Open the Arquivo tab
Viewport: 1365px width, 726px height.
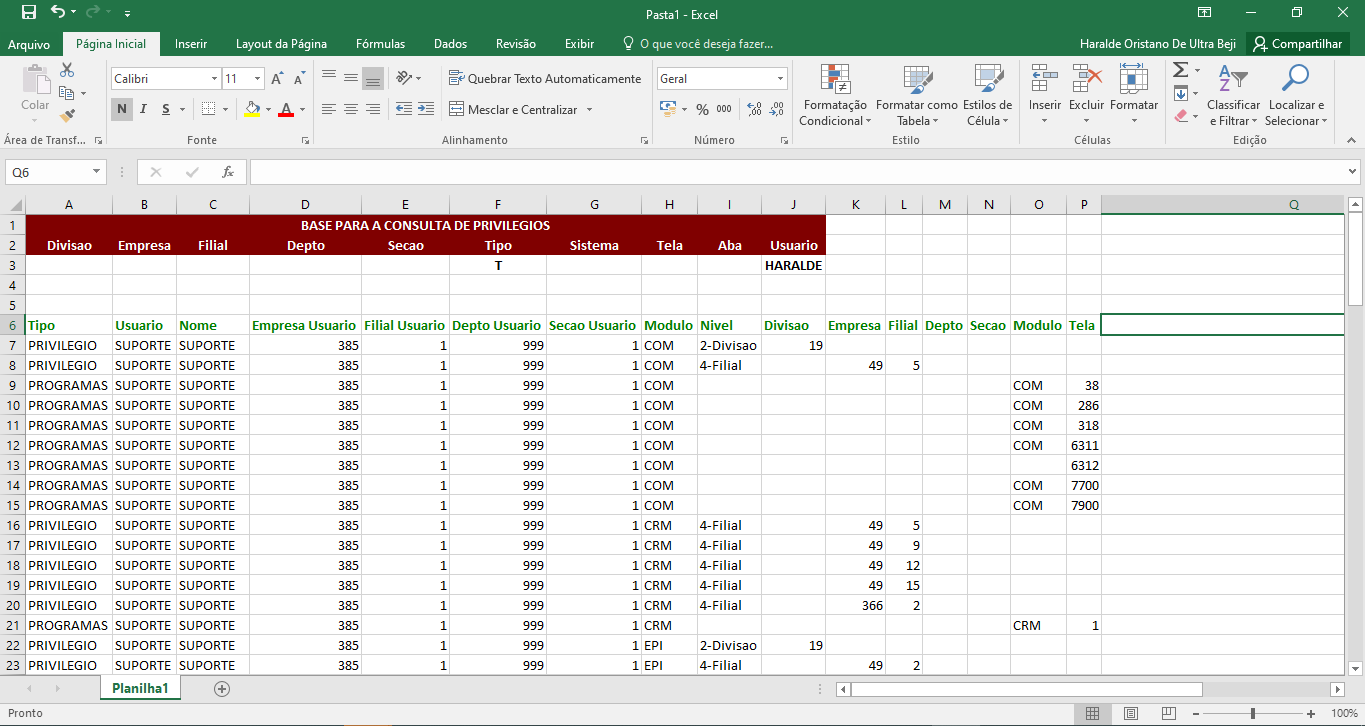(29, 44)
